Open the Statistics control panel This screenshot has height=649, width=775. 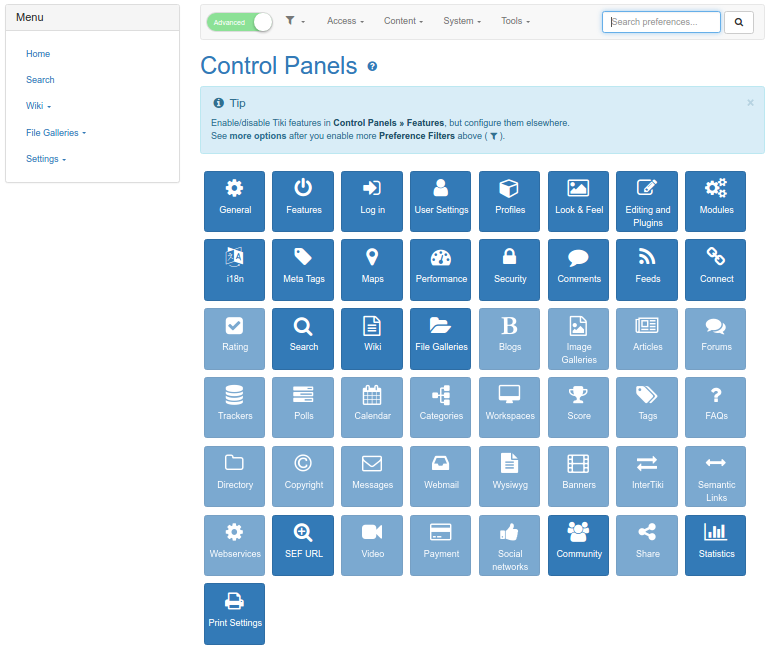(716, 545)
